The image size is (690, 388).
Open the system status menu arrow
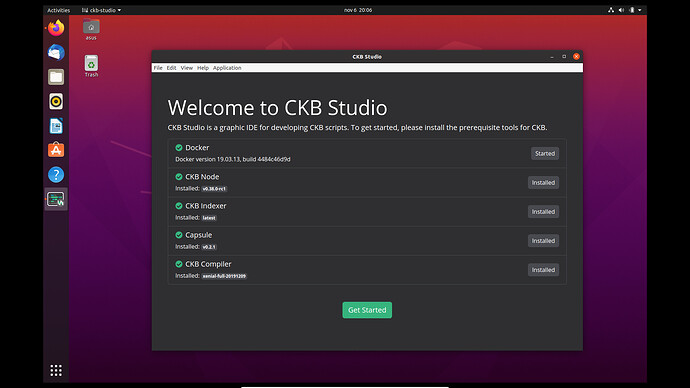coord(639,10)
